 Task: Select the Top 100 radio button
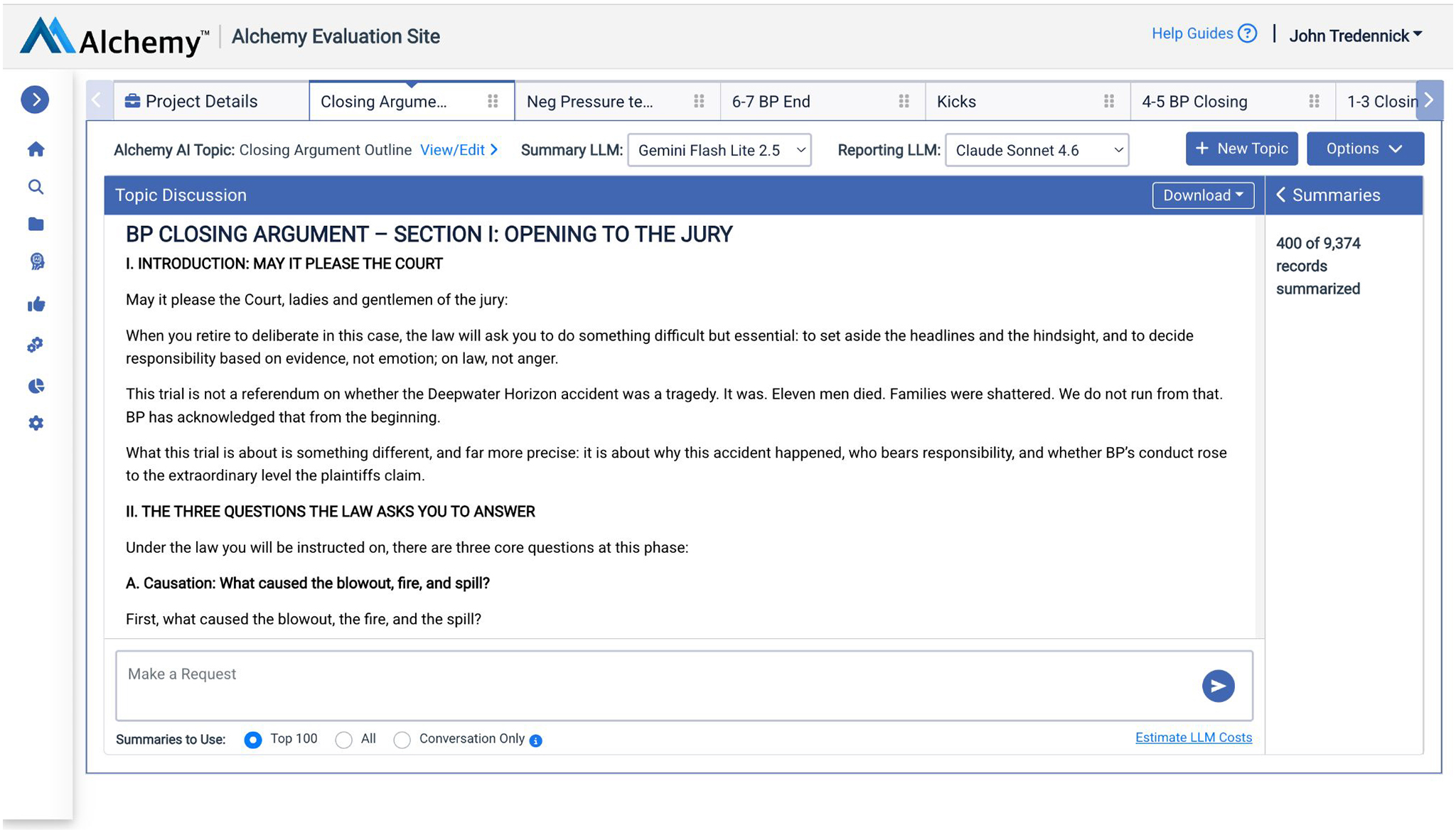coord(252,740)
